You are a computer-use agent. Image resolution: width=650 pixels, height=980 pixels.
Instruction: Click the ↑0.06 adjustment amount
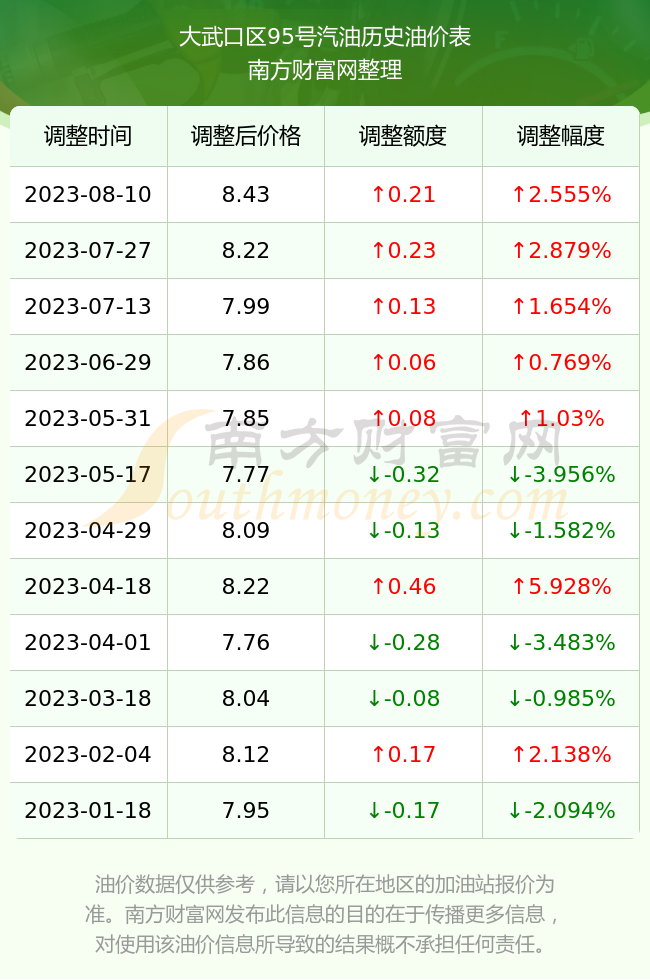coord(403,362)
